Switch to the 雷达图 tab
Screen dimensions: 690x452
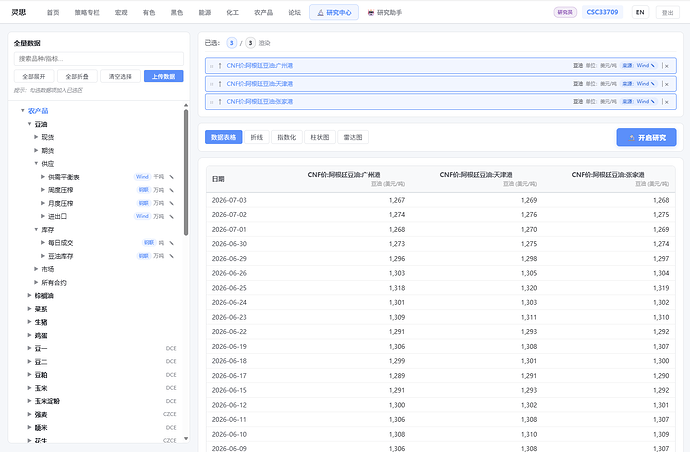pyautogui.click(x=353, y=137)
